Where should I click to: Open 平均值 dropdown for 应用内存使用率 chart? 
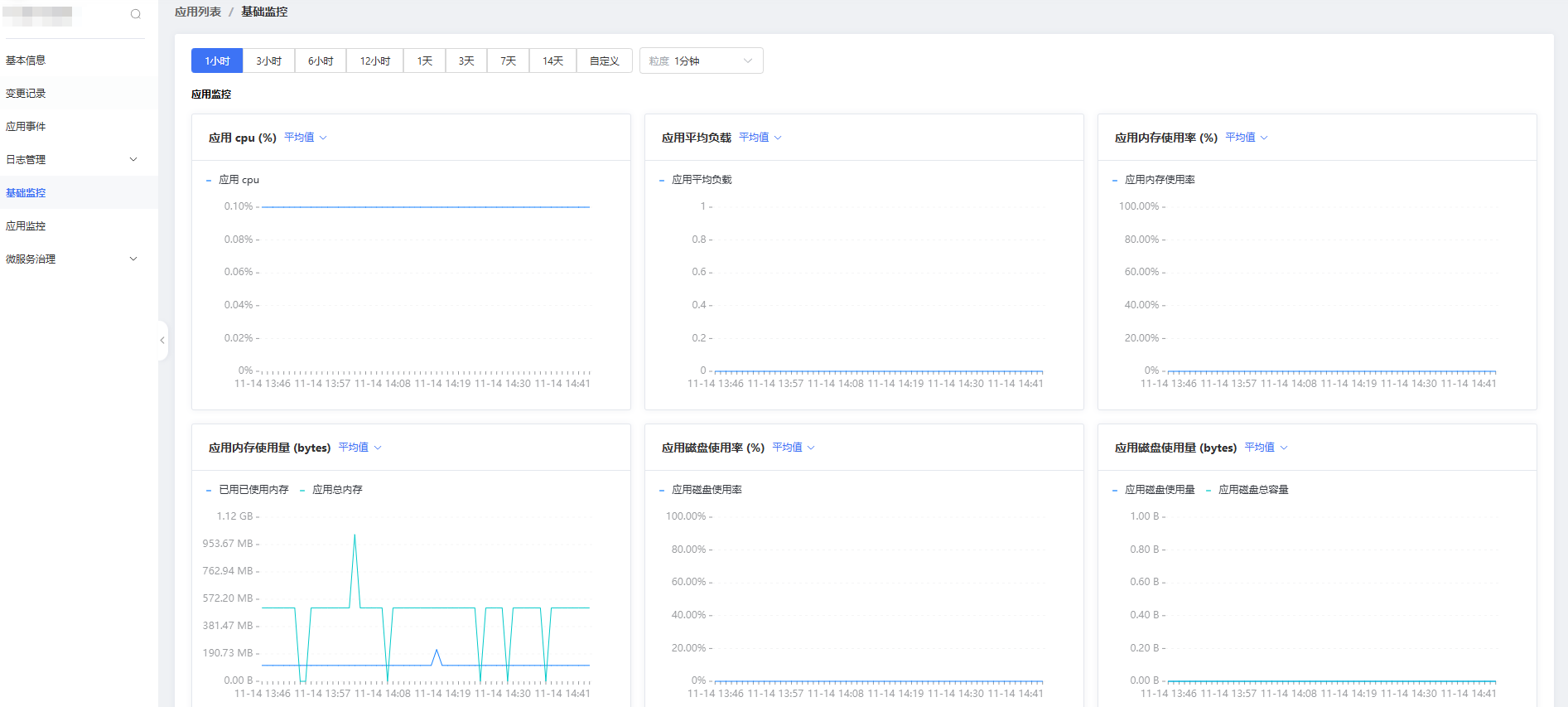(1246, 138)
